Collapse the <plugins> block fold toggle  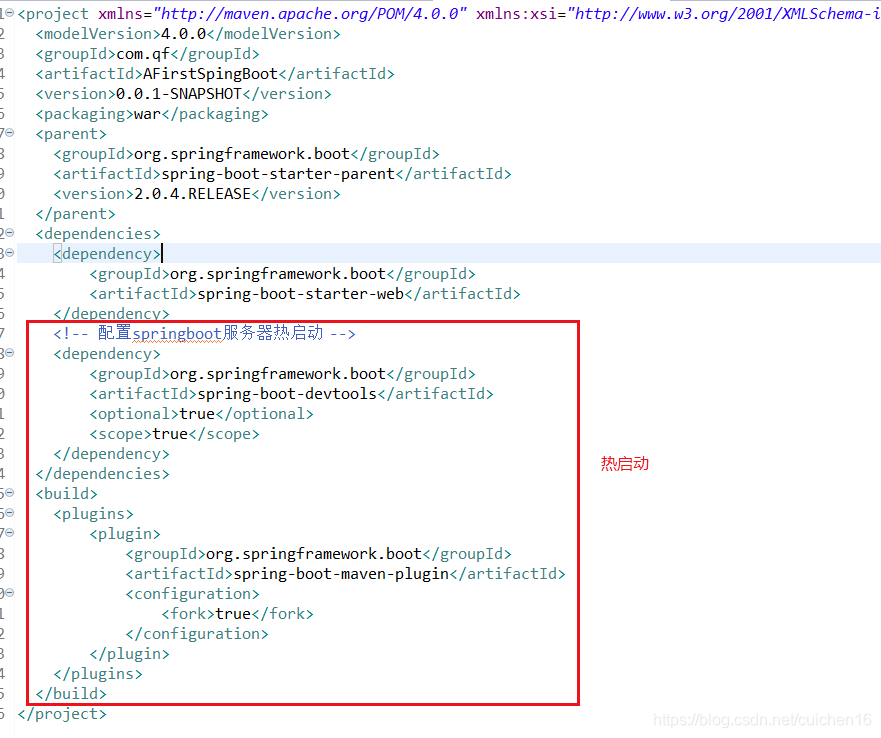[10, 513]
